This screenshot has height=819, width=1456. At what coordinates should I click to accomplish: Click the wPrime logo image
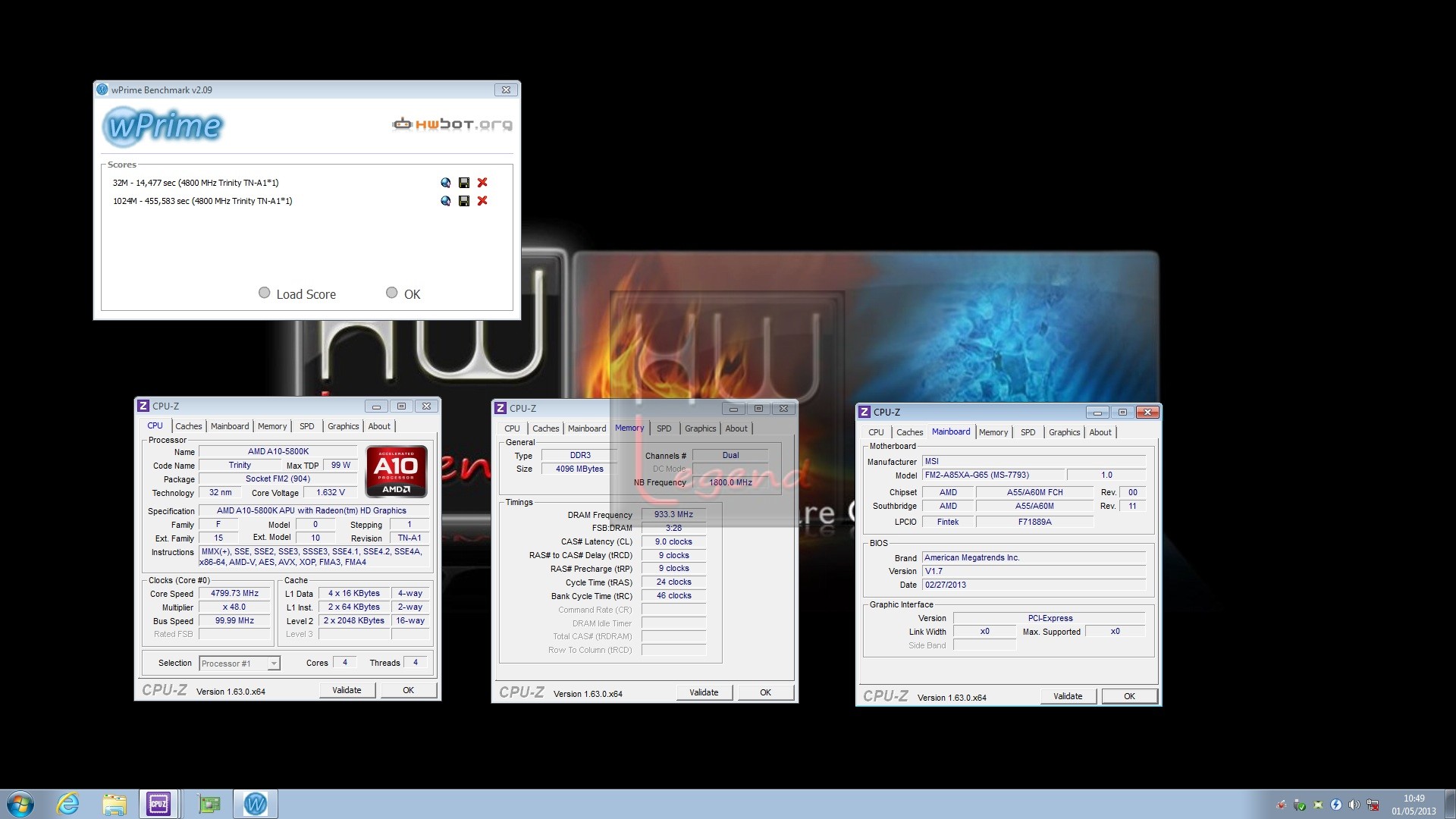pos(162,126)
